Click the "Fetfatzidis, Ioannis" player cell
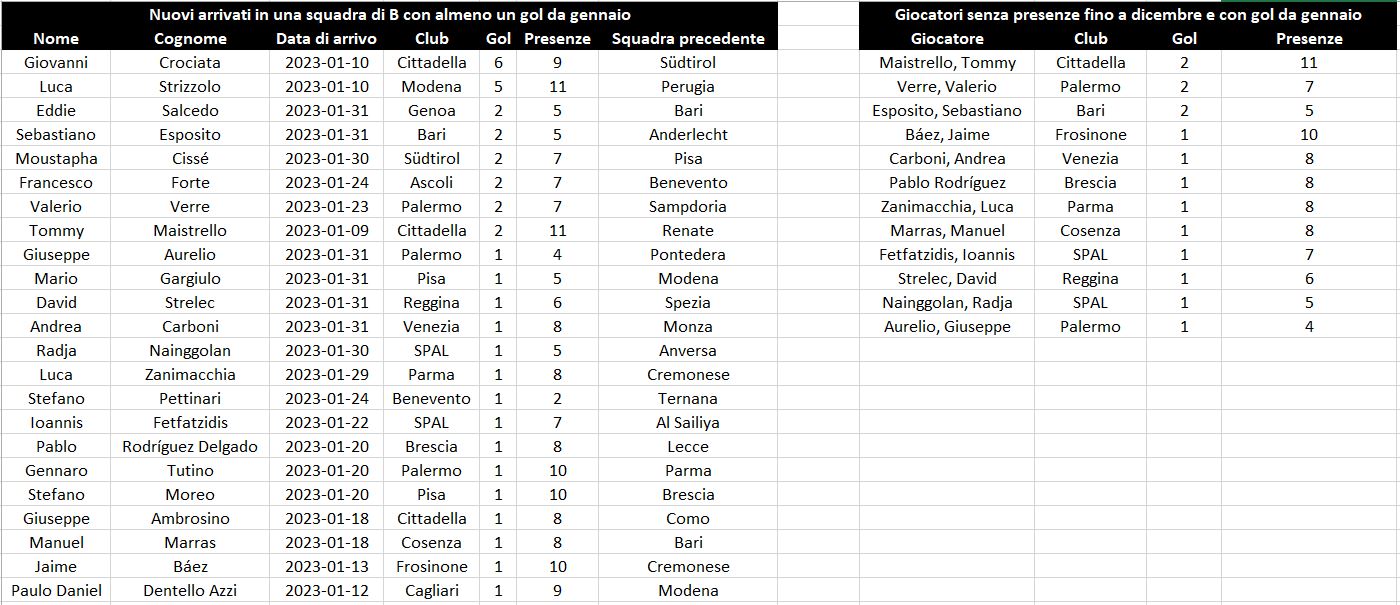1400x605 pixels. pyautogui.click(x=946, y=254)
